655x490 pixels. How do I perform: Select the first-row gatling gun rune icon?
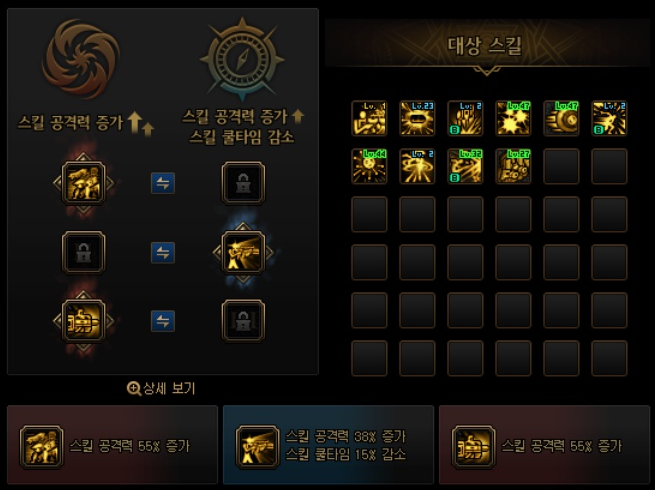tap(83, 183)
